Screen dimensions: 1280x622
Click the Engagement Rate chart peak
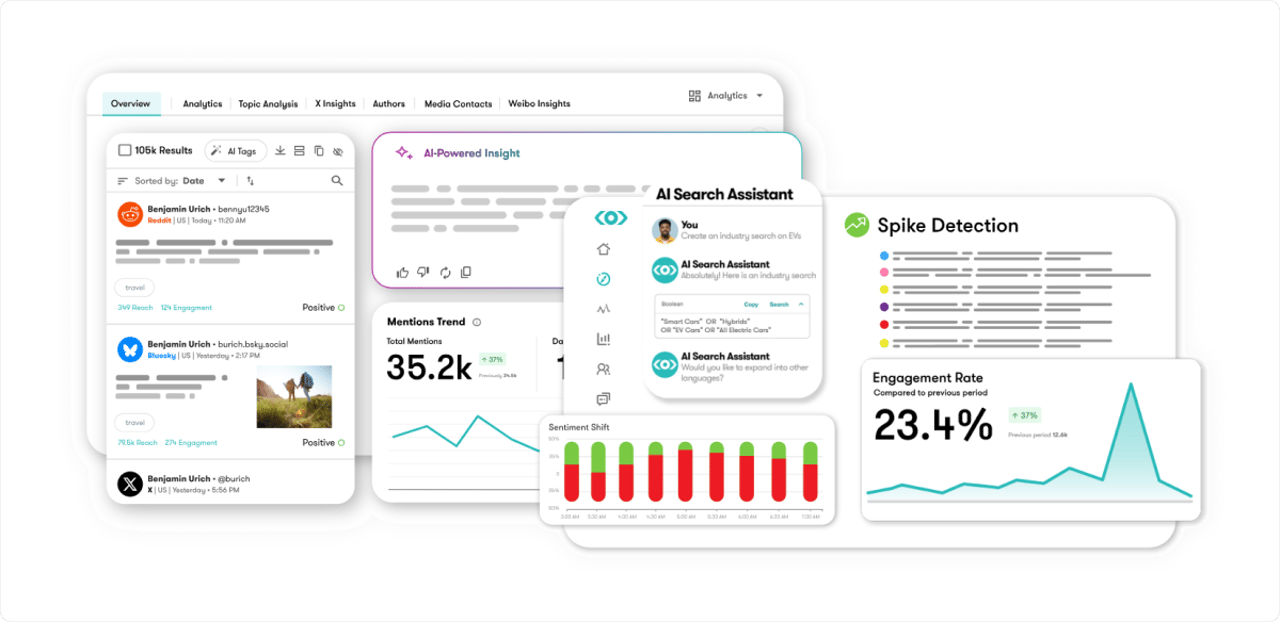(x=1131, y=386)
